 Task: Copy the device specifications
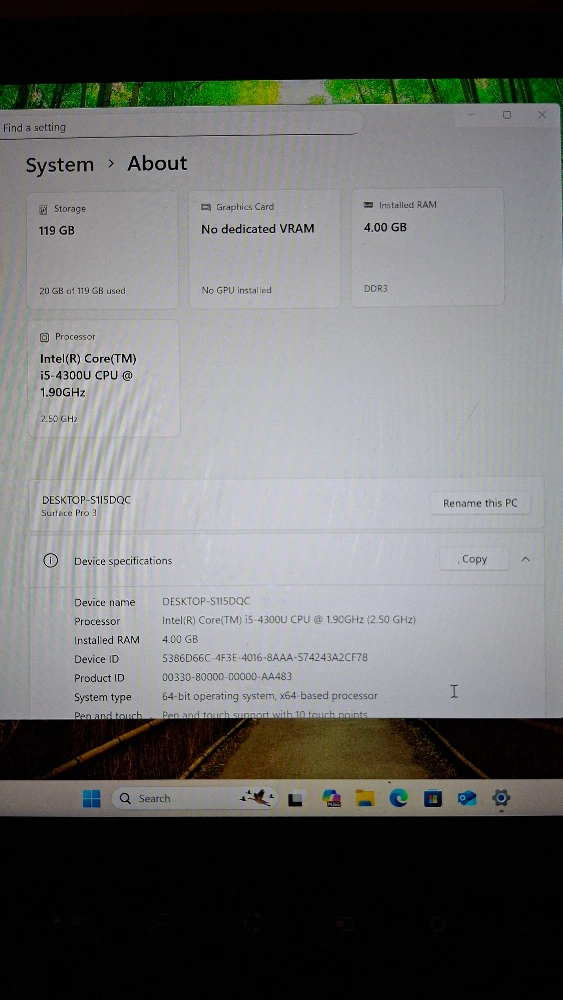coord(474,559)
